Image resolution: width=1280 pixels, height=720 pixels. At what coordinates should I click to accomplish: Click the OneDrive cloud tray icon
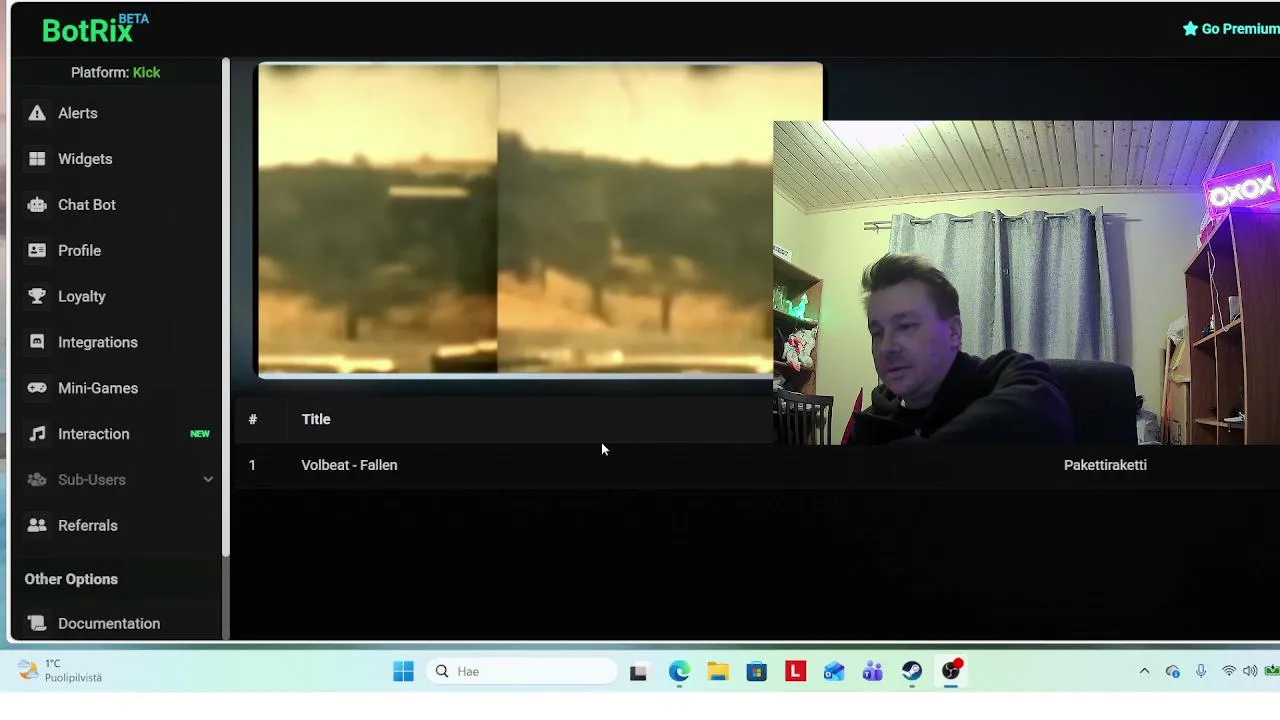coord(1173,671)
